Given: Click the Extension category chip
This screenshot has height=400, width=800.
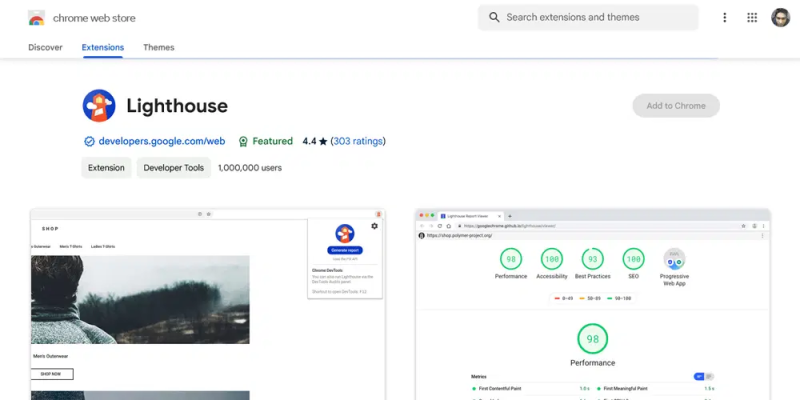Looking at the screenshot, I should (x=106, y=167).
